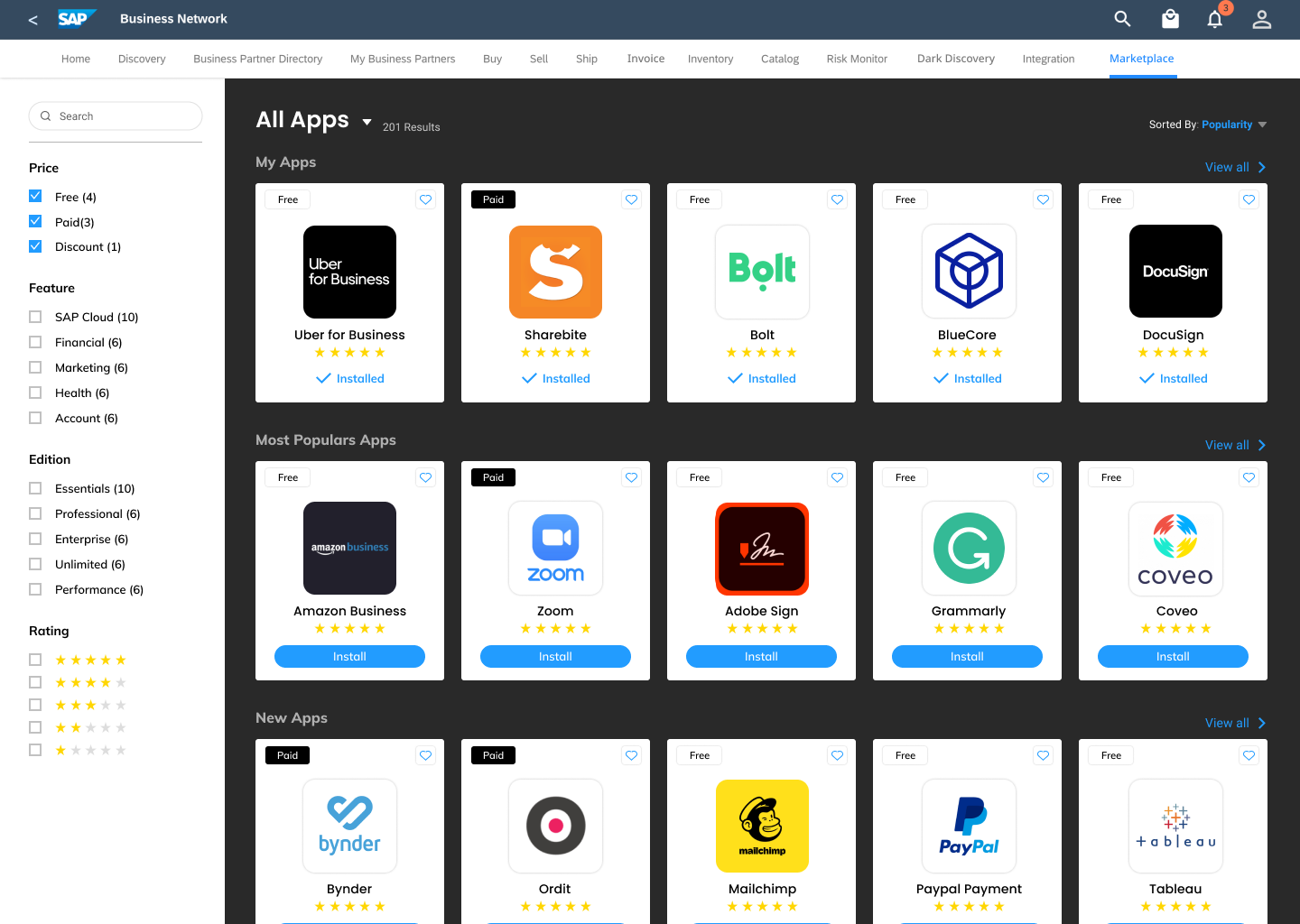Favorite Amazon Business with heart icon
1300x924 pixels.
(x=425, y=477)
